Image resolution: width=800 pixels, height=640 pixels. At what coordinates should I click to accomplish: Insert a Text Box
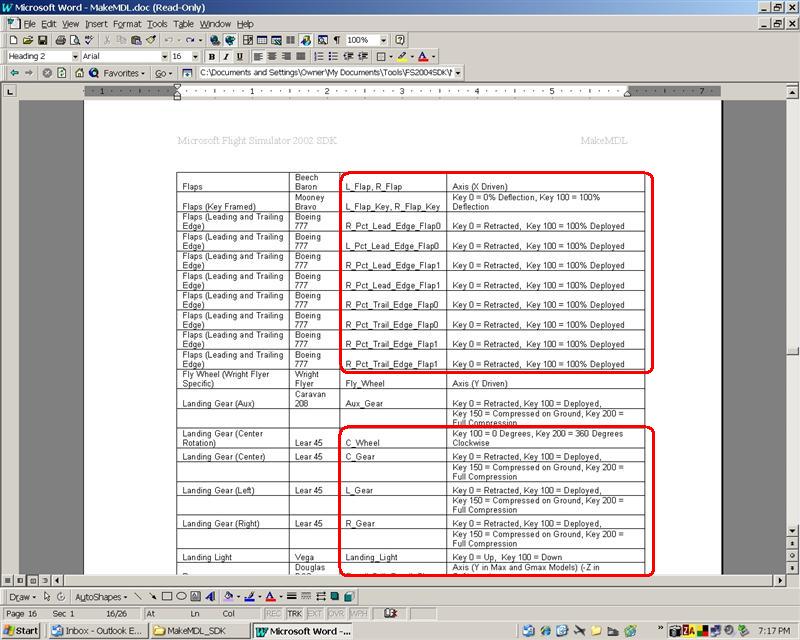coord(195,596)
